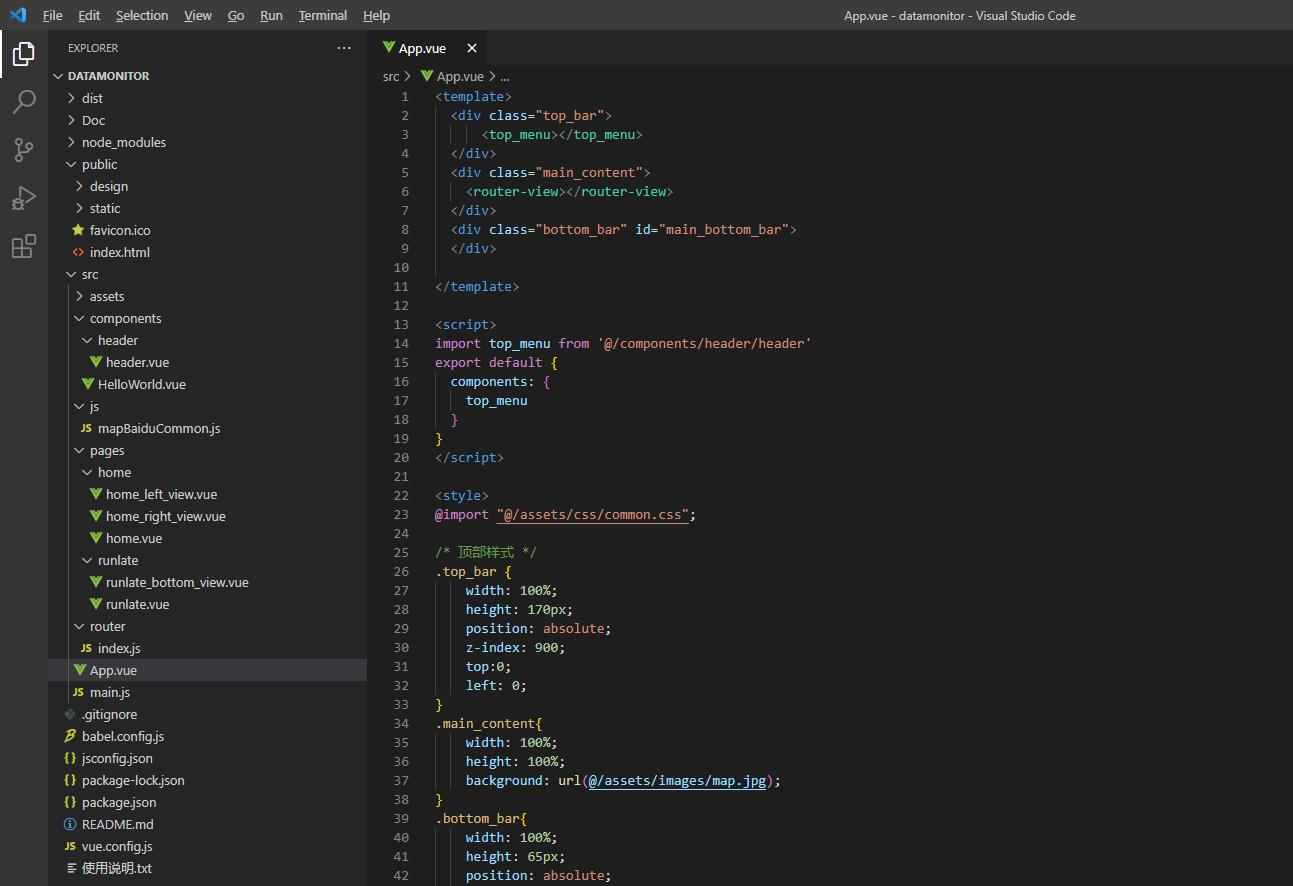The image size is (1293, 886).
Task: Open the Source Control icon
Action: pos(24,149)
